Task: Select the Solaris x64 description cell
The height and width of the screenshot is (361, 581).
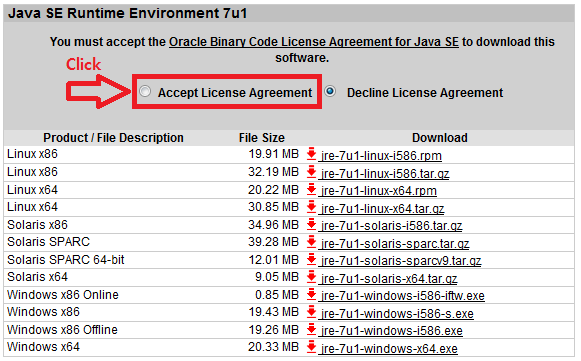Action: 37,277
